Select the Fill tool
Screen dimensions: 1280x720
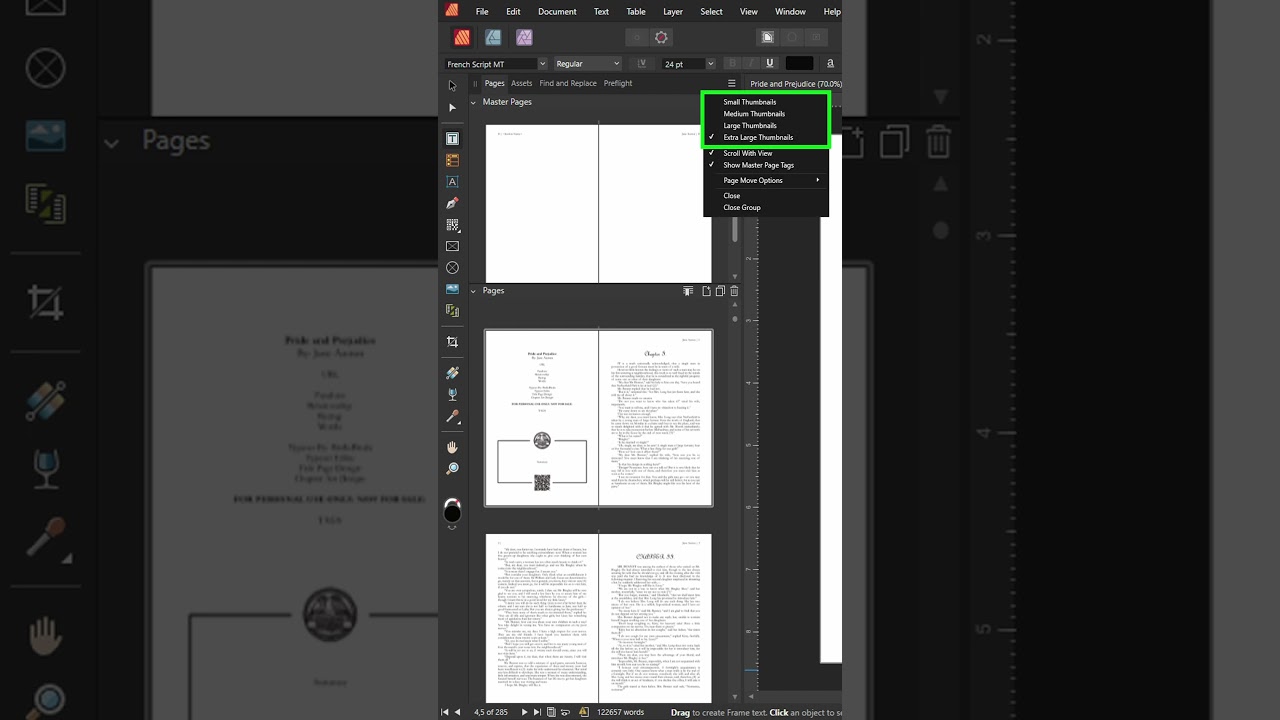pos(452,373)
